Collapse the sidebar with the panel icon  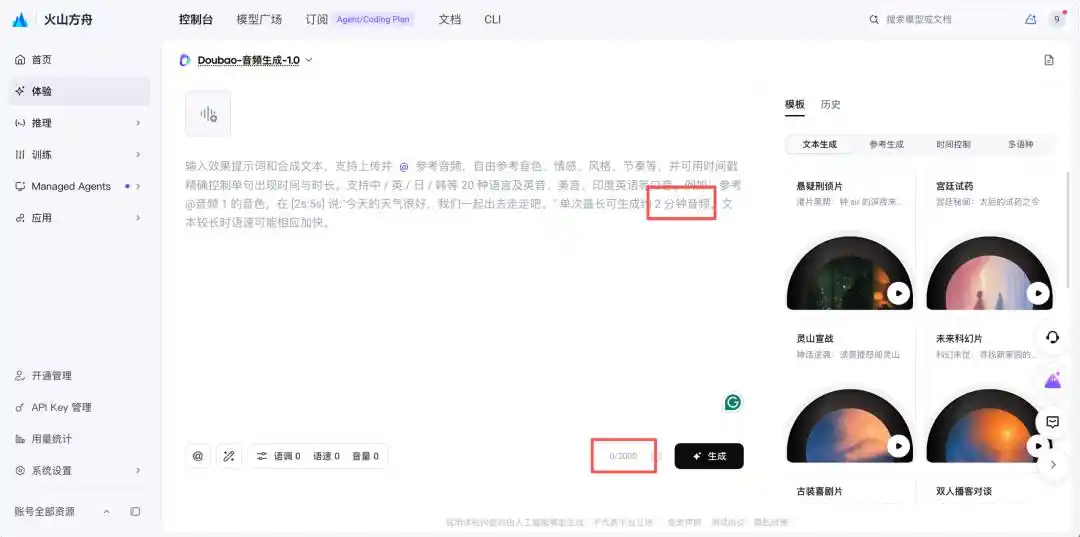136,512
